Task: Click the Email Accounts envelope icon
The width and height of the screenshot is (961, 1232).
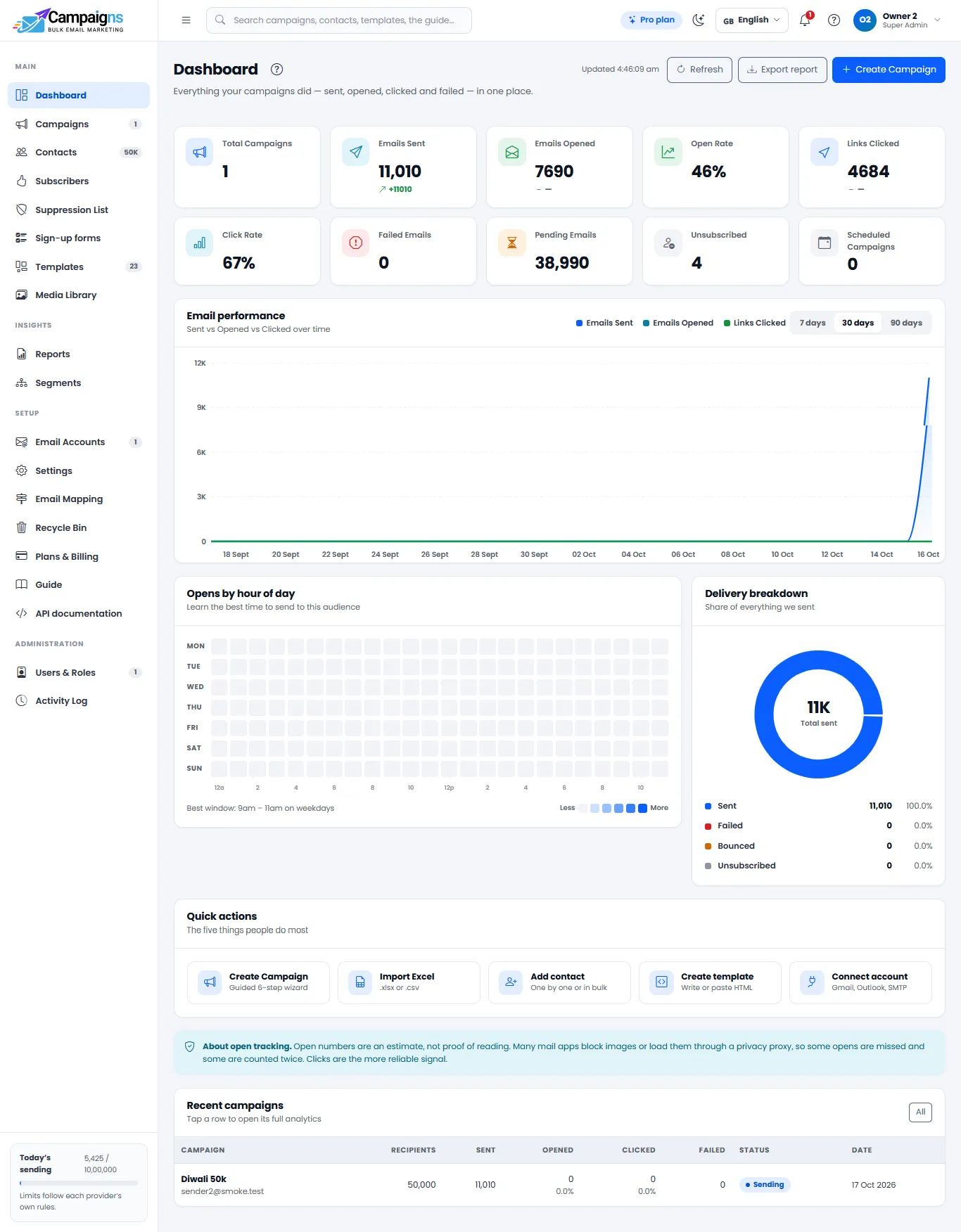Action: point(22,442)
